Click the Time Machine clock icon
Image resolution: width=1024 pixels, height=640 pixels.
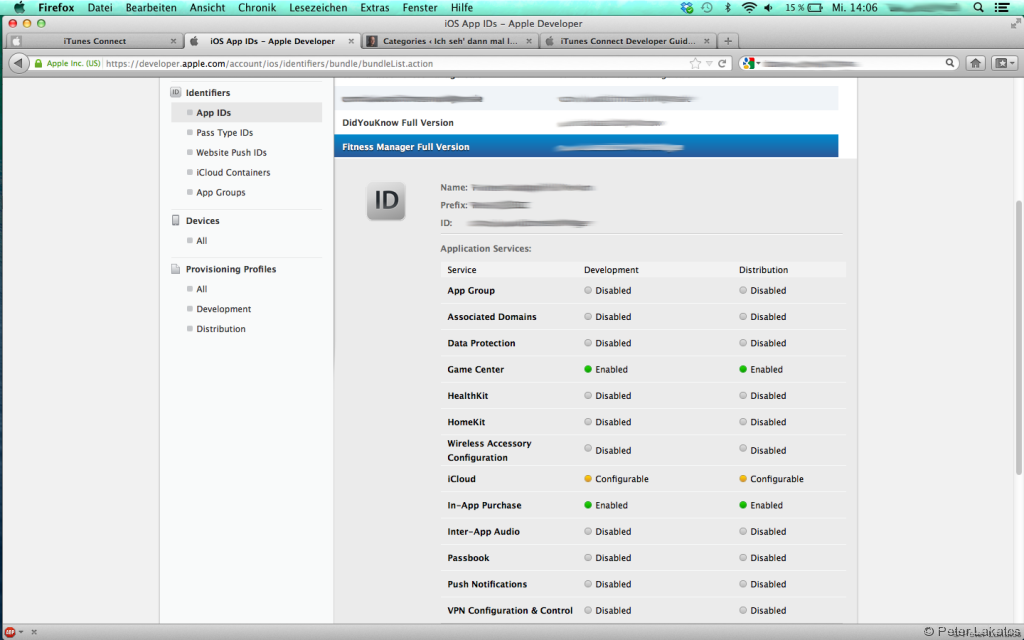pos(707,7)
